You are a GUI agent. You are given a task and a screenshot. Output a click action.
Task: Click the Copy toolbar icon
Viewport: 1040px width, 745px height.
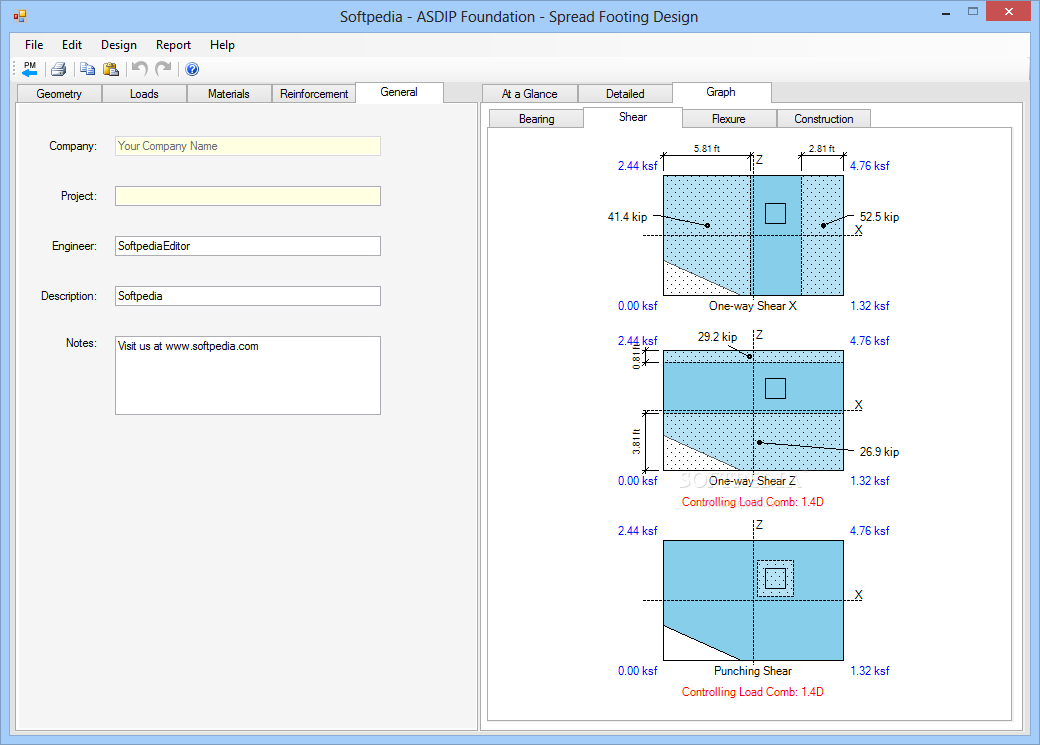(x=87, y=69)
